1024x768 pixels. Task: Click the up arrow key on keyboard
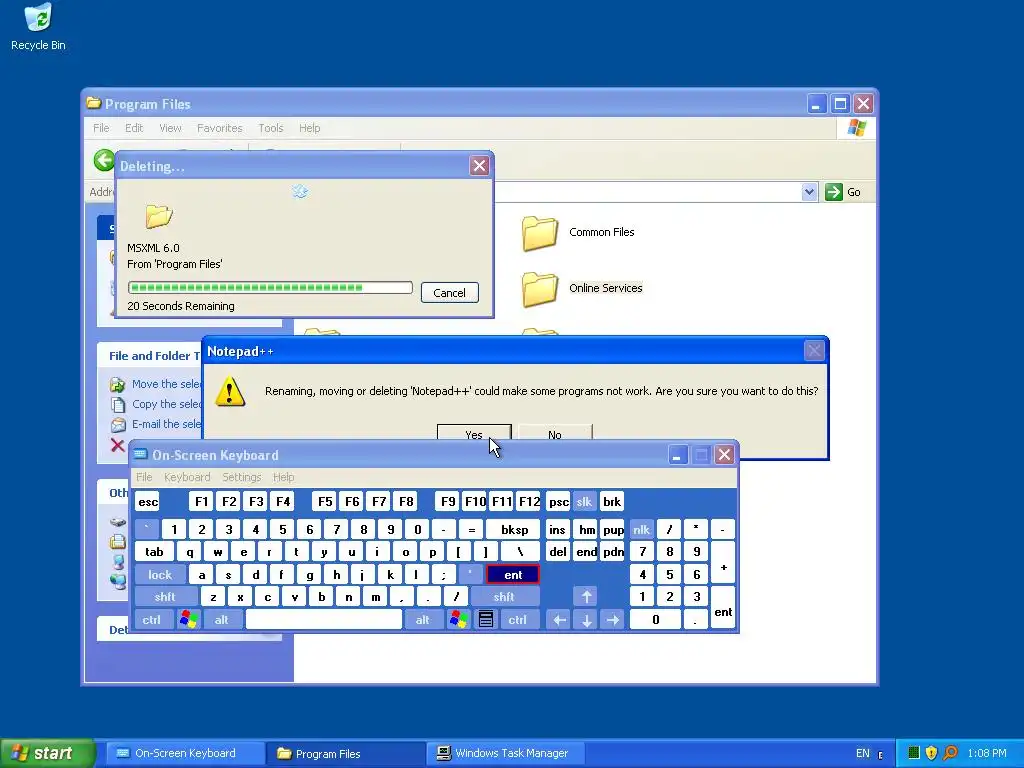pyautogui.click(x=586, y=596)
